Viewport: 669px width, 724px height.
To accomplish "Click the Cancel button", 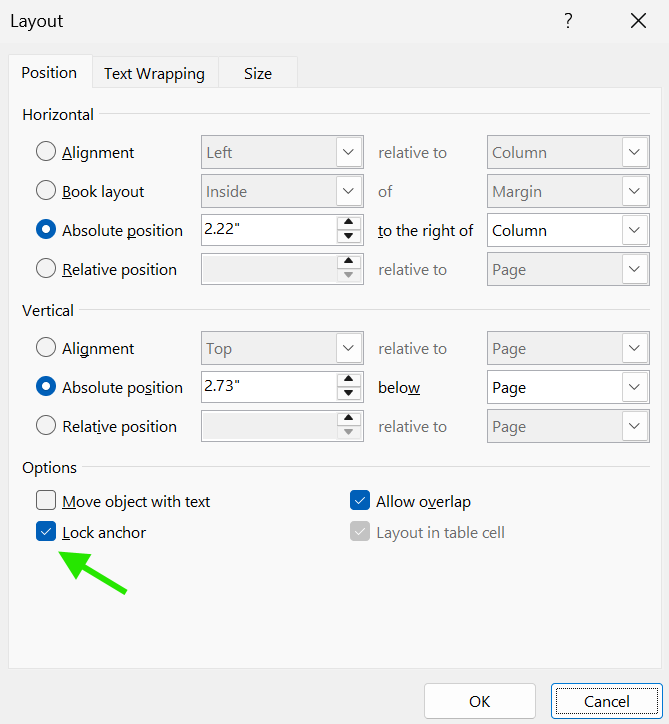I will pyautogui.click(x=607, y=701).
